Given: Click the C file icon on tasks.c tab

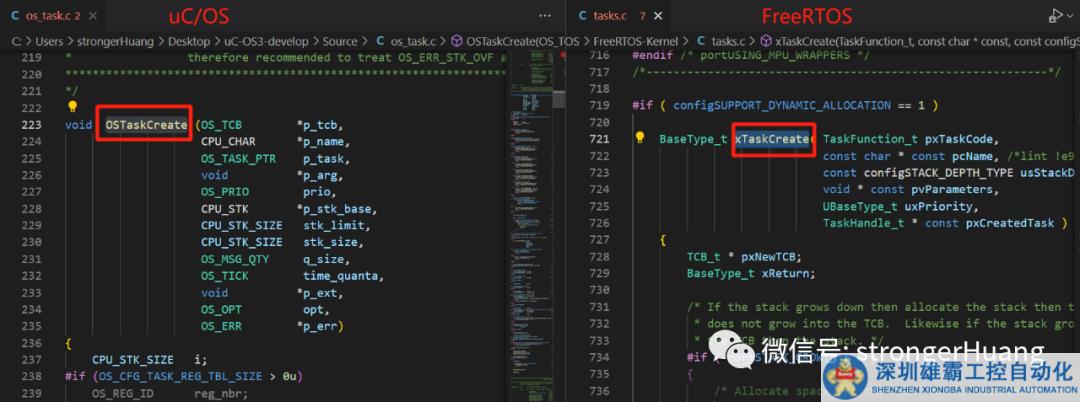Looking at the screenshot, I should pyautogui.click(x=584, y=16).
